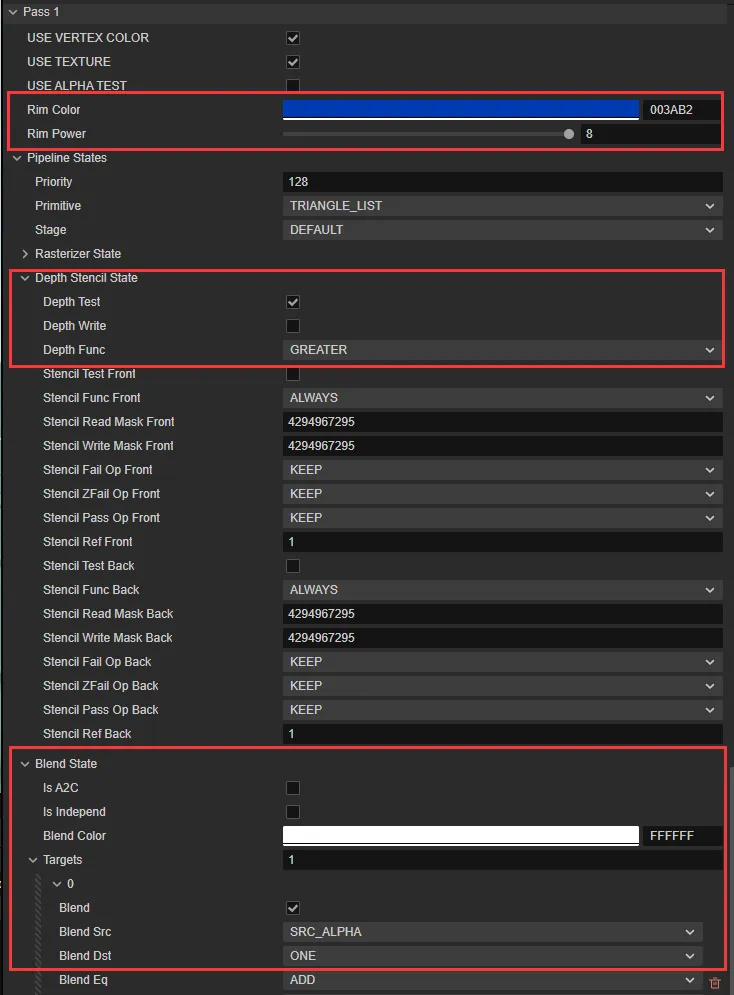Click the Targets count field

tap(502, 860)
